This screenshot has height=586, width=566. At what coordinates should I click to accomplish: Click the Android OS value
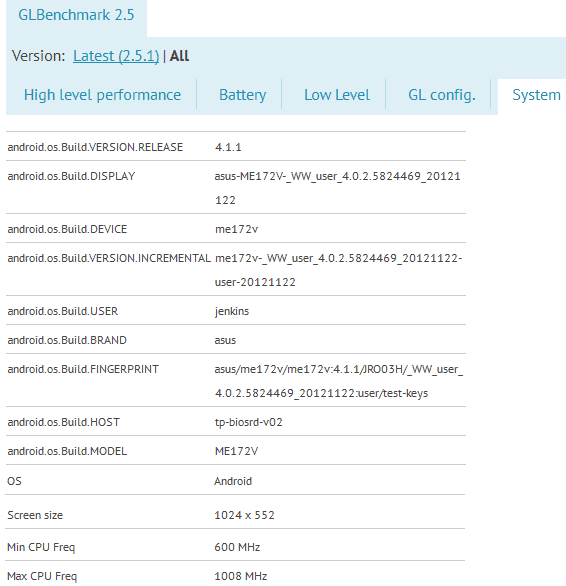(x=233, y=481)
